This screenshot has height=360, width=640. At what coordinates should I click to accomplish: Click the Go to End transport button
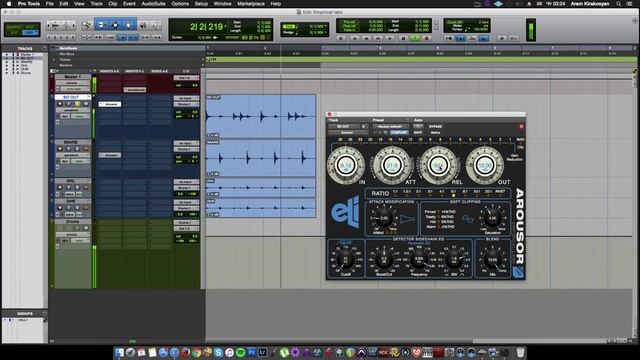[x=390, y=38]
